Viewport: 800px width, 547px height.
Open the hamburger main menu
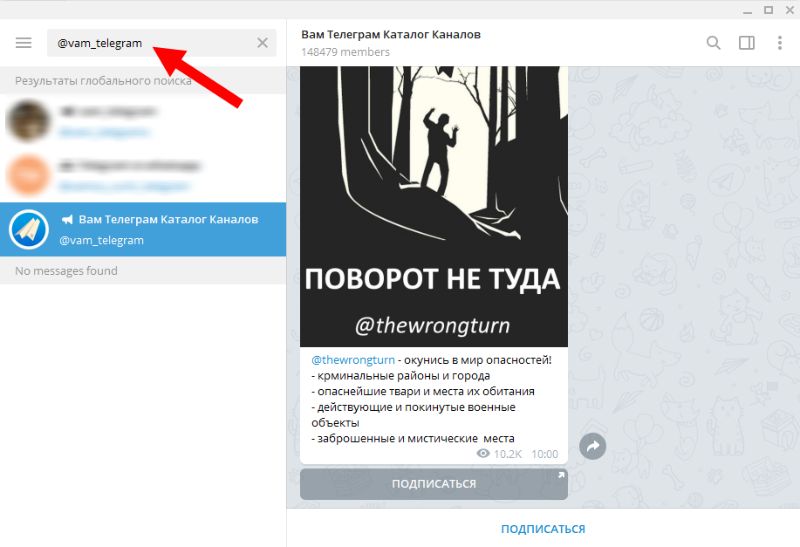(23, 43)
